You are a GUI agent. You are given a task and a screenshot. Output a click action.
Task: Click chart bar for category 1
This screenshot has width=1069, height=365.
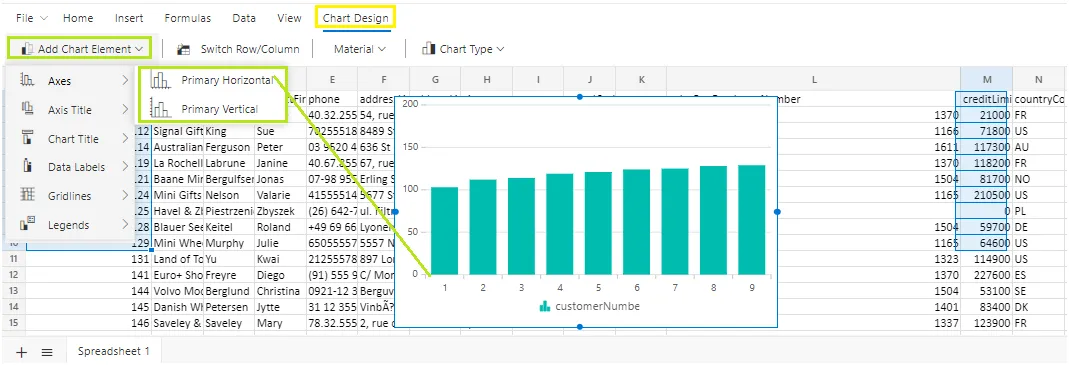click(445, 231)
